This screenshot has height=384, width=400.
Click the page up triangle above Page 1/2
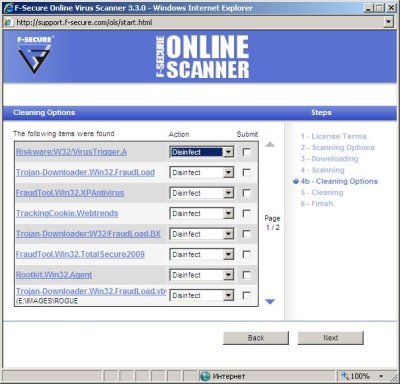pyautogui.click(x=270, y=144)
